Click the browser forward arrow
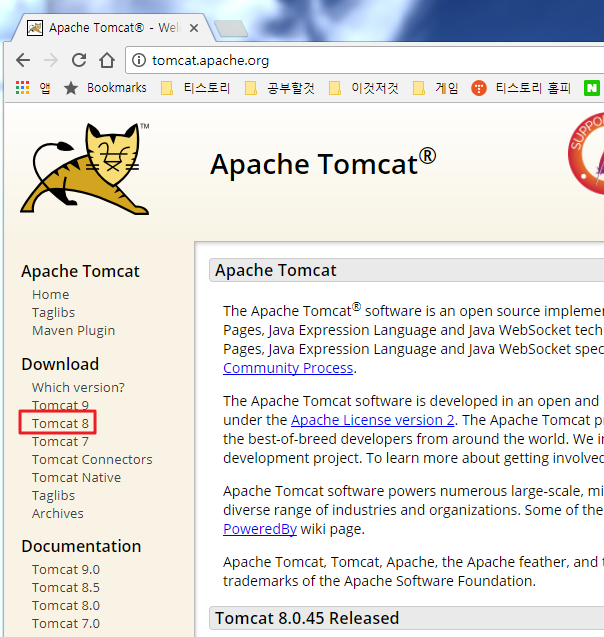The height and width of the screenshot is (637, 604). pyautogui.click(x=51, y=61)
